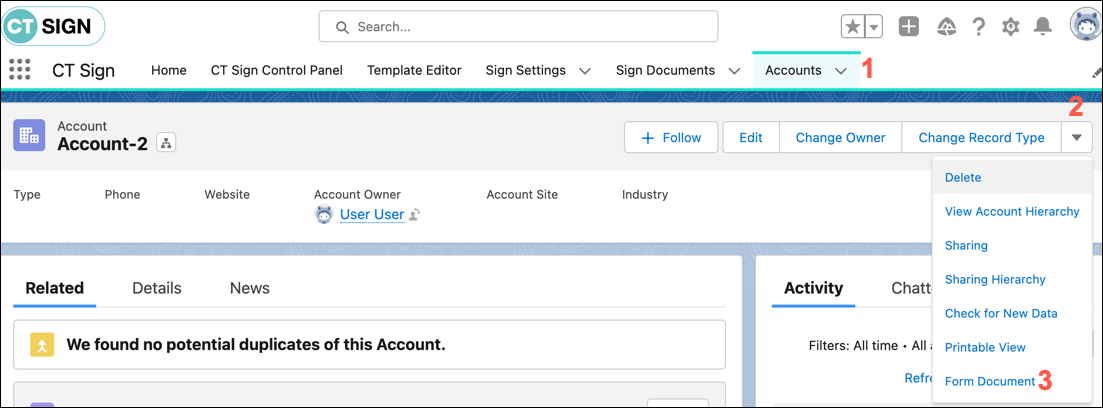
Task: Click the Phone field label
Action: click(x=122, y=194)
